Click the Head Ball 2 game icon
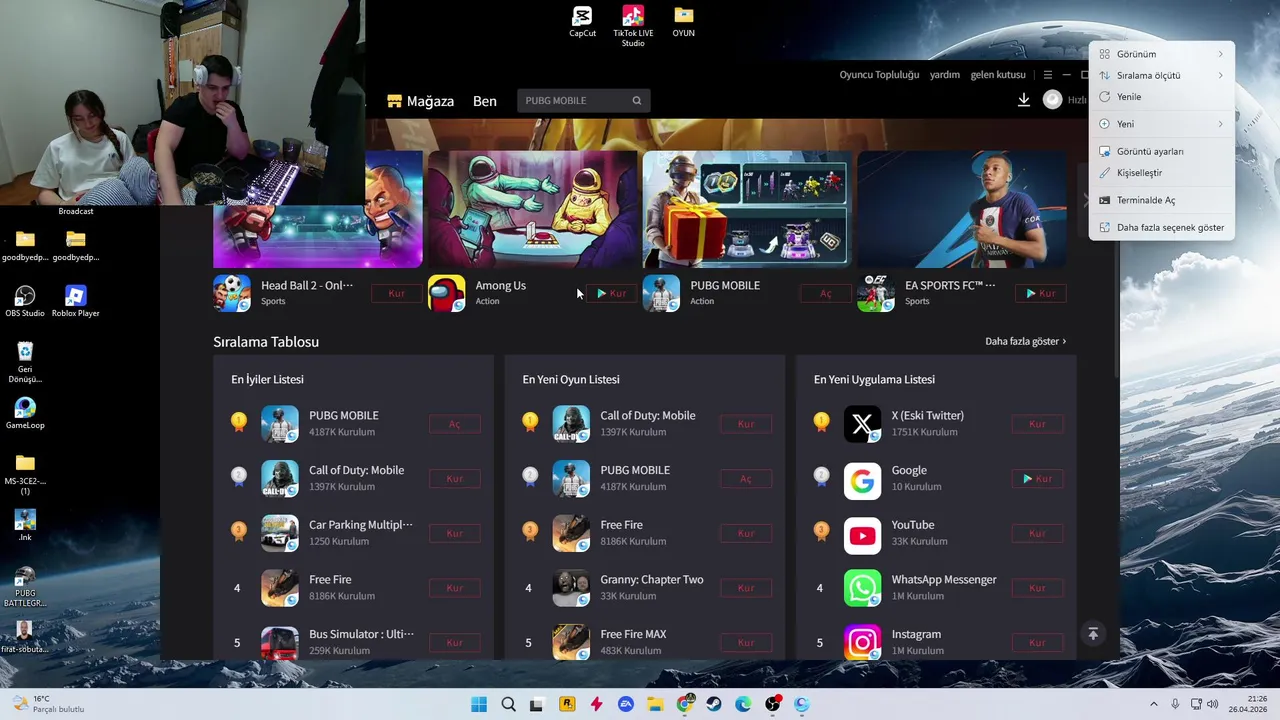The image size is (1280, 720). [232, 293]
